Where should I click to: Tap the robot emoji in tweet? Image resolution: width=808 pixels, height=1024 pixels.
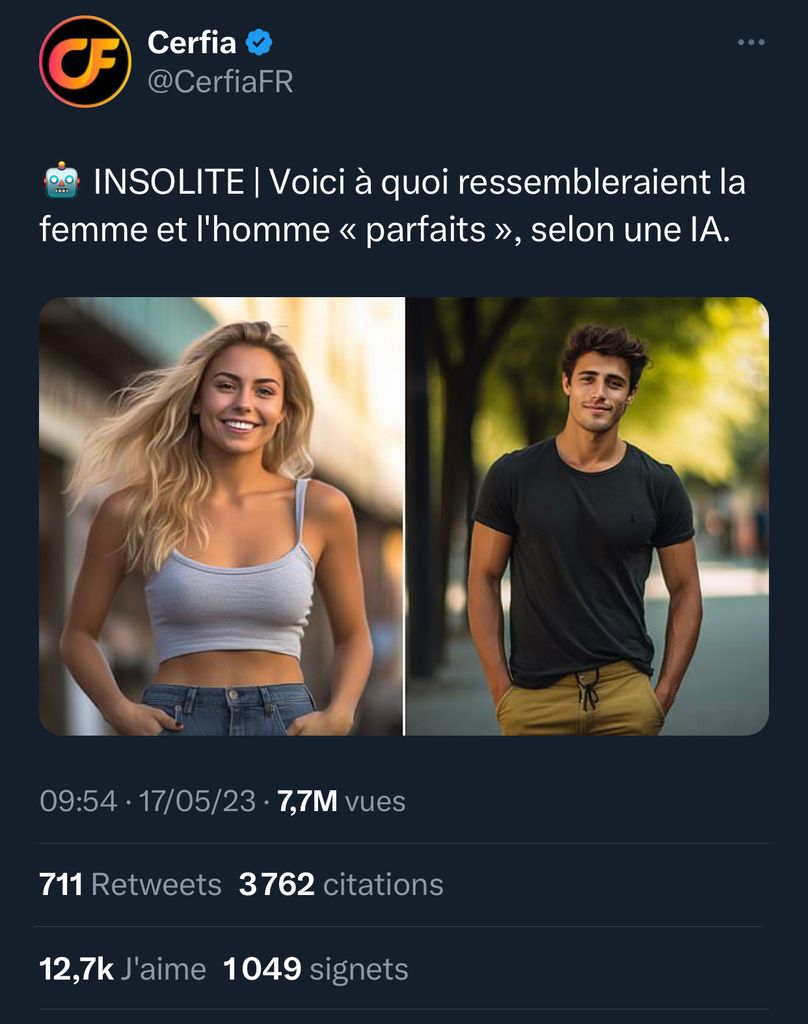(62, 180)
